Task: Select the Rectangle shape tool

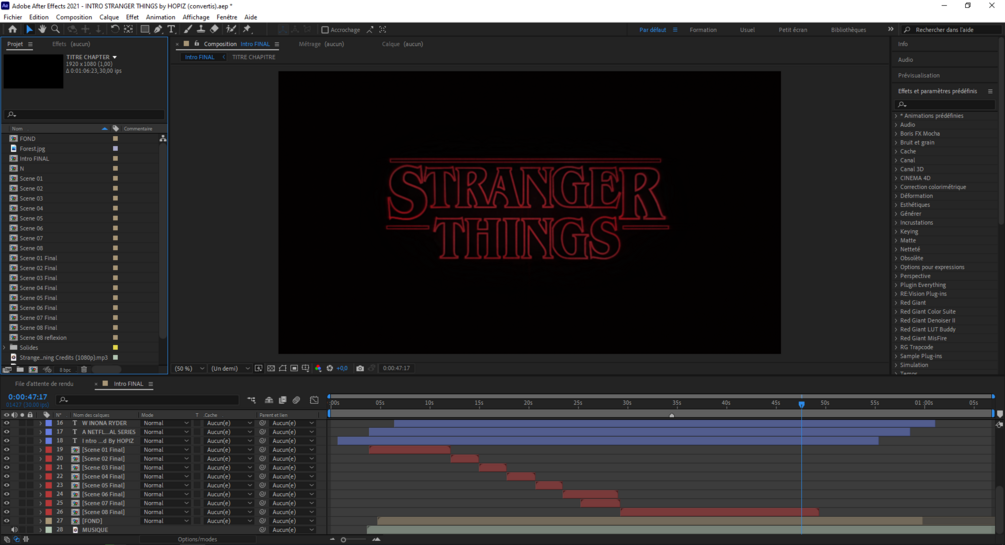Action: point(145,29)
